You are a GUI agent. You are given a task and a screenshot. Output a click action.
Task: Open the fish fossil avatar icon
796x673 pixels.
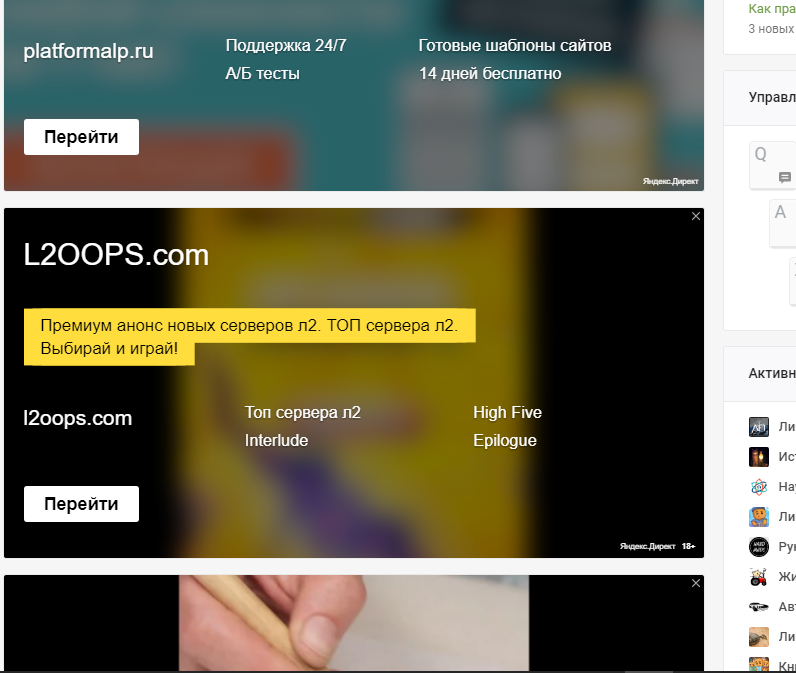click(759, 636)
